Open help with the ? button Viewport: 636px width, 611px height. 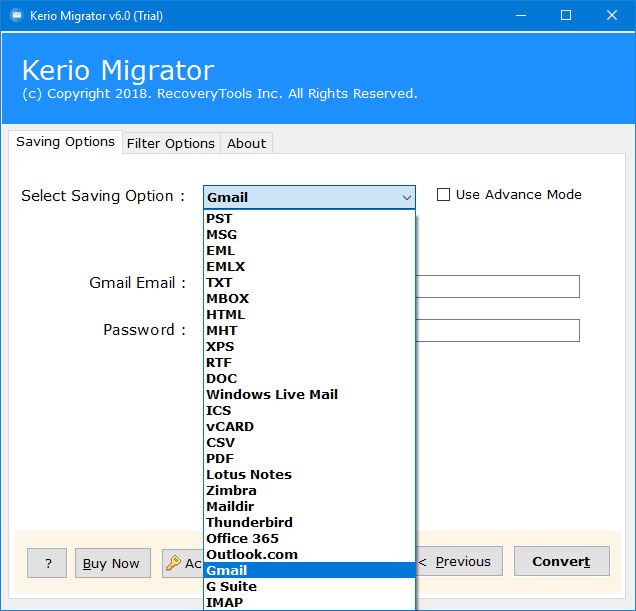[x=47, y=563]
